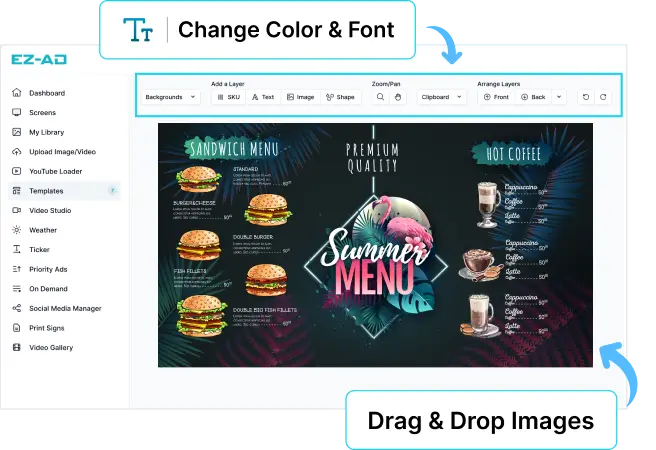Screen dimensions: 656x450
Task: Click the YouTube Loader play icon
Action: coord(17,171)
